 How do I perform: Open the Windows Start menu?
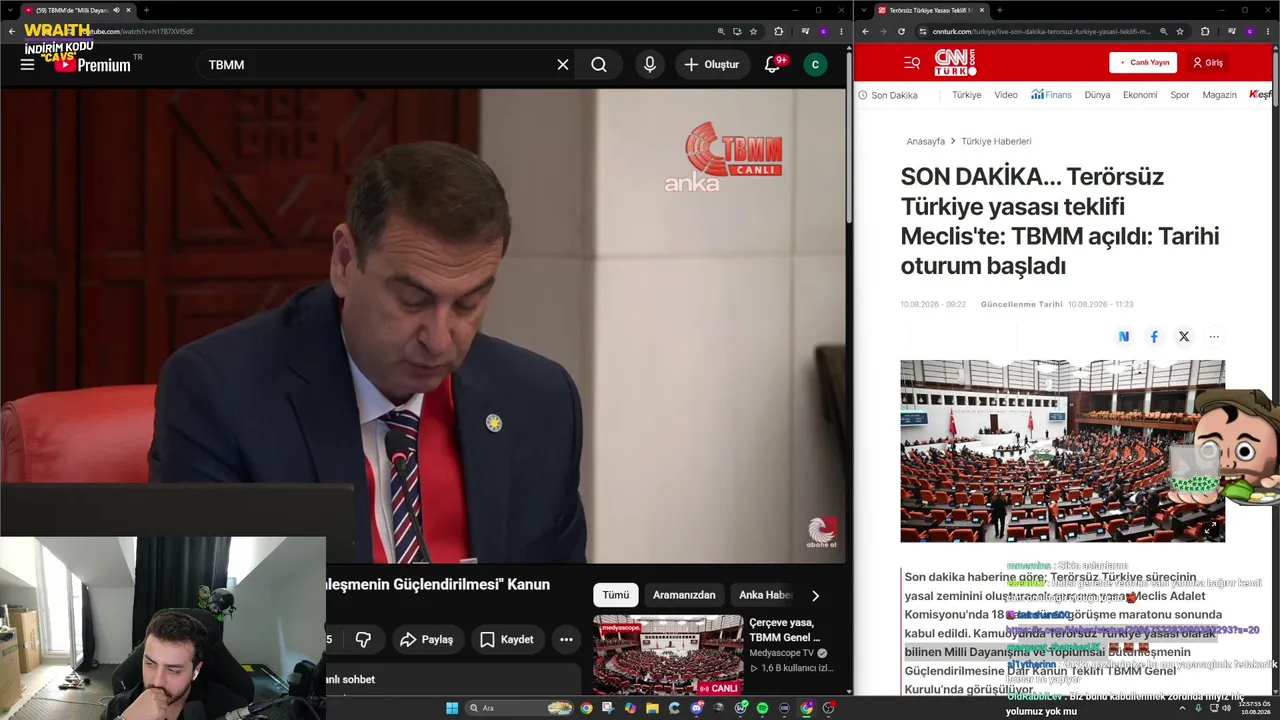(x=452, y=708)
